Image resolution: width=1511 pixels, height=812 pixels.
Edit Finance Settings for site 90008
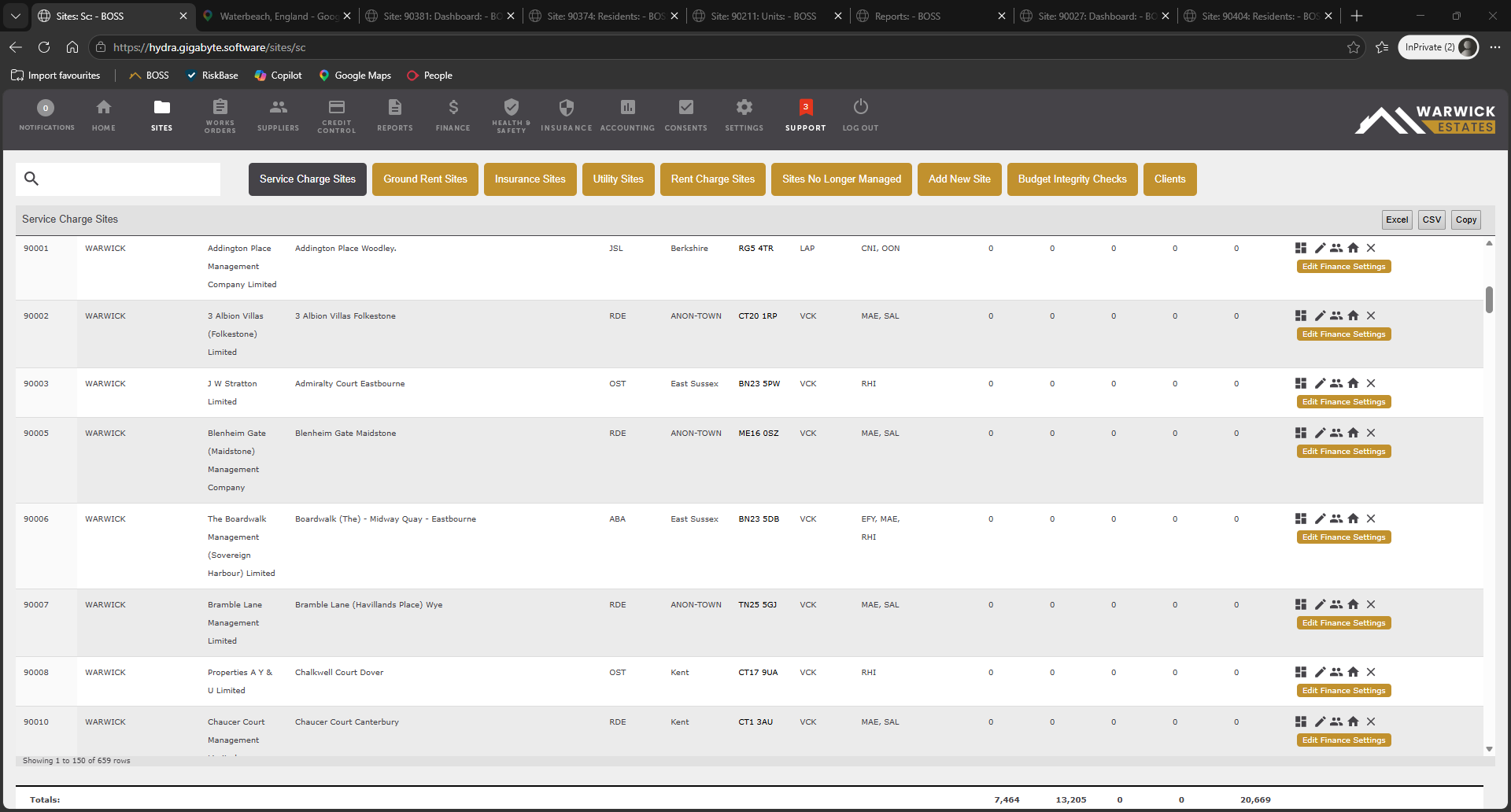[x=1344, y=691]
